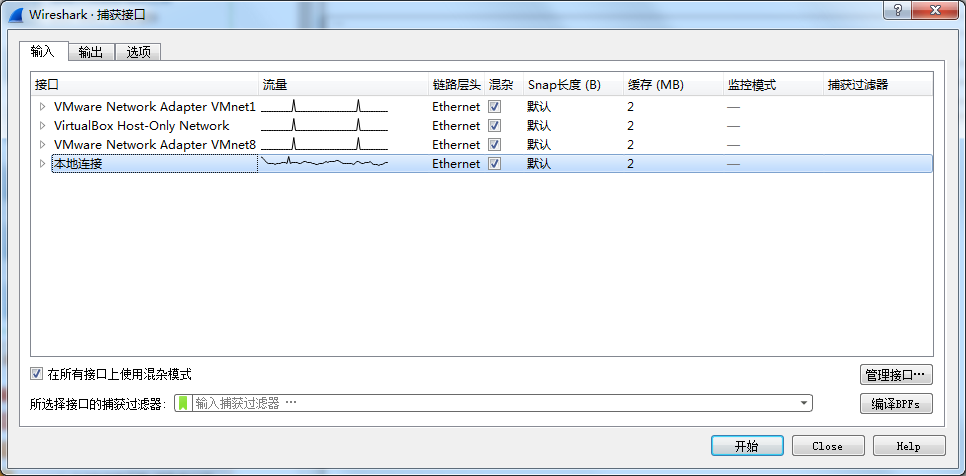Click traffic sparkline of VMnet1 row
Screen dimensions: 966x476
[x=325, y=106]
